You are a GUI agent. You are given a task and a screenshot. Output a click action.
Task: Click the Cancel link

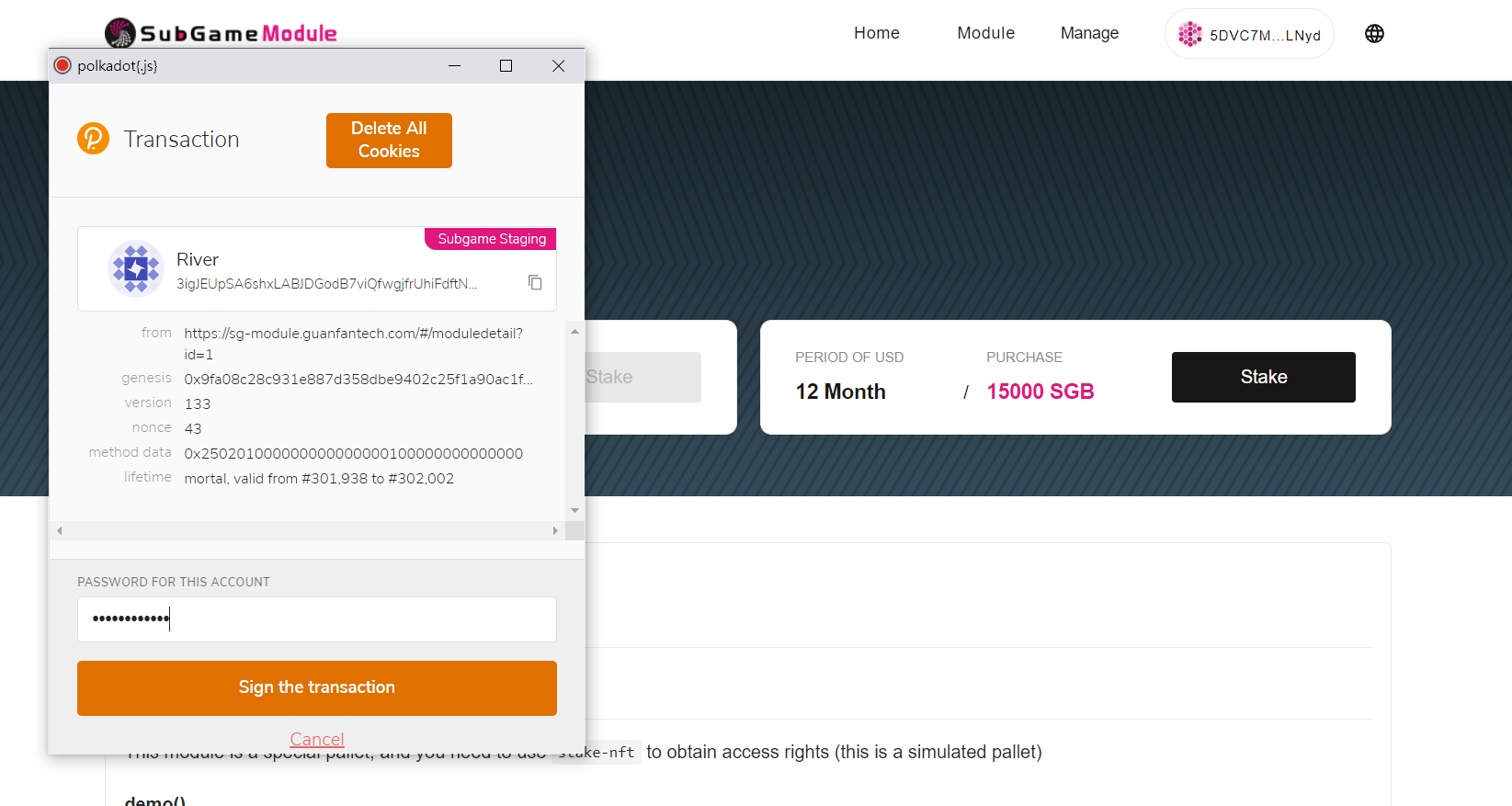click(317, 739)
